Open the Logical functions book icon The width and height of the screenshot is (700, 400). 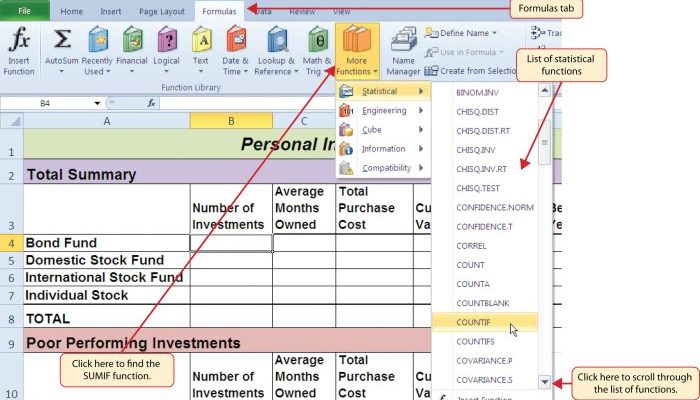point(167,40)
